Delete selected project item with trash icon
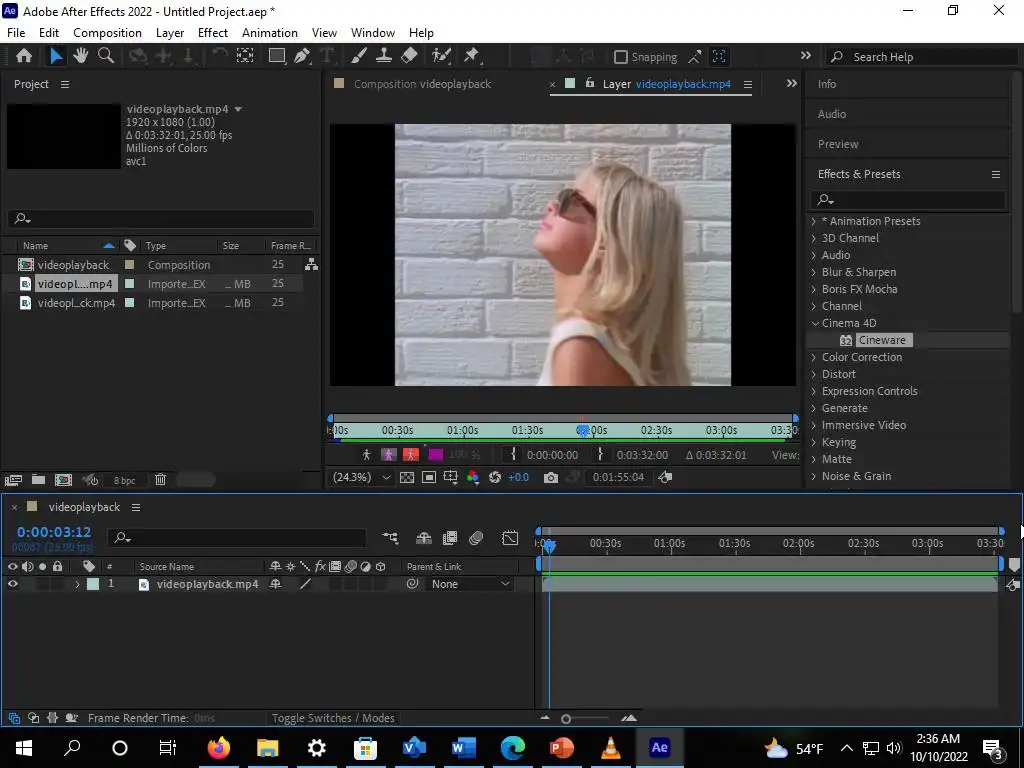 (x=160, y=480)
